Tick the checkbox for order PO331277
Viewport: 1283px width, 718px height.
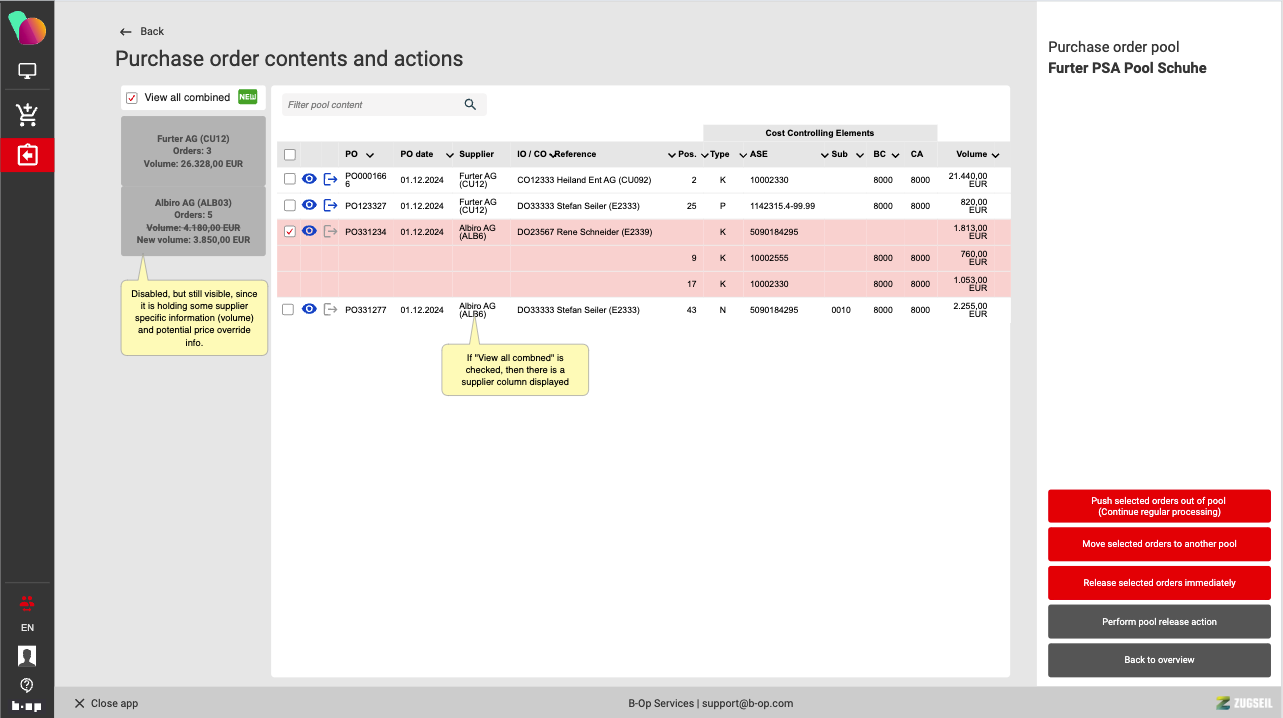coord(289,310)
